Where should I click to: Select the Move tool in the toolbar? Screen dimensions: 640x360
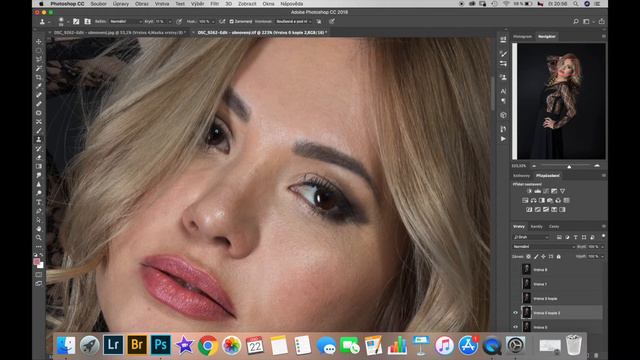tap(39, 42)
